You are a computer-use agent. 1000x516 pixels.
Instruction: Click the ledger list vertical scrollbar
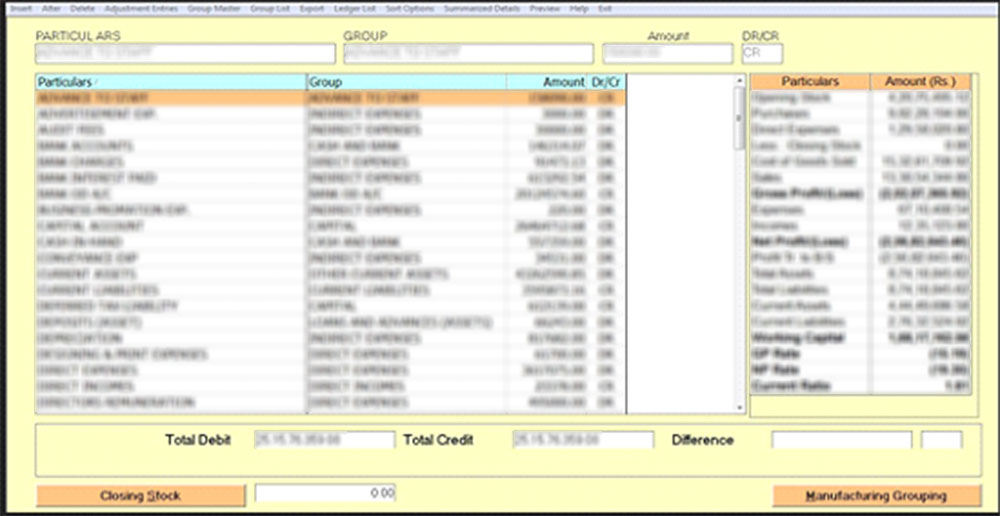pyautogui.click(x=740, y=240)
